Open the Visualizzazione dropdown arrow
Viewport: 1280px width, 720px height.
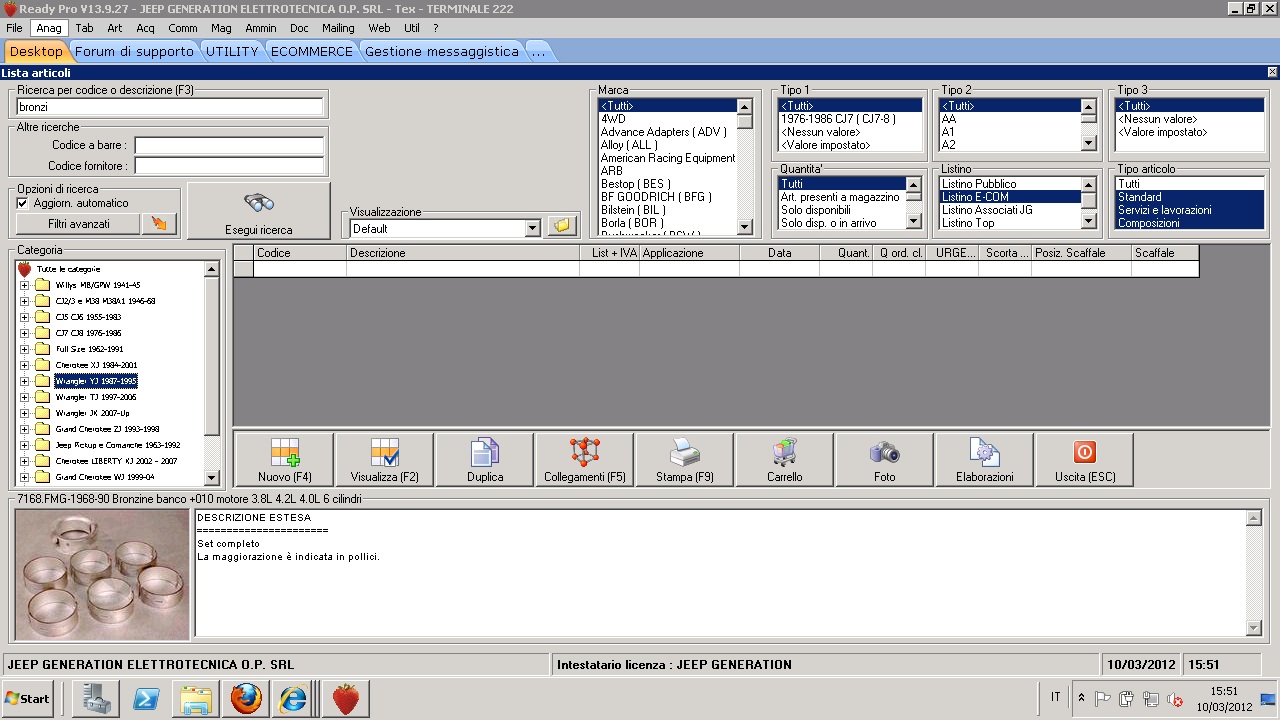tap(532, 228)
